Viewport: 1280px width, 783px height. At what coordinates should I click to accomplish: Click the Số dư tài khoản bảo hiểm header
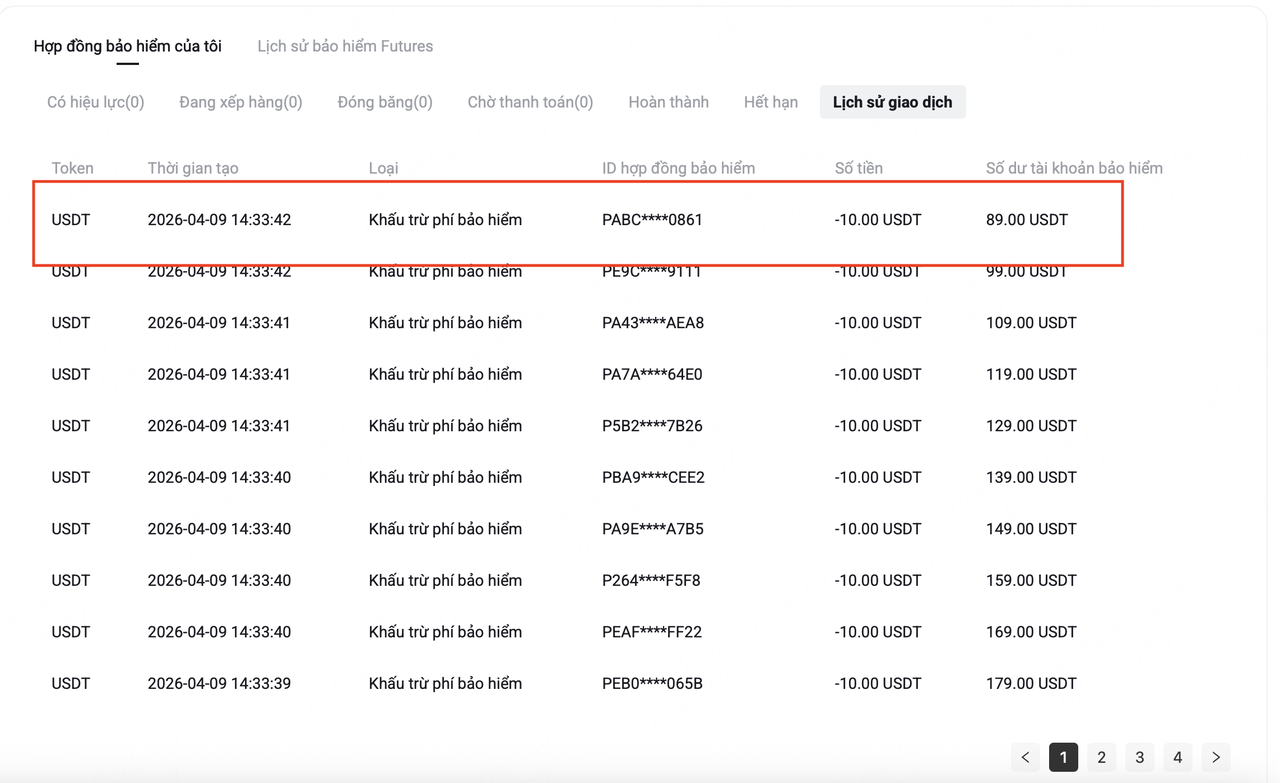point(1074,168)
